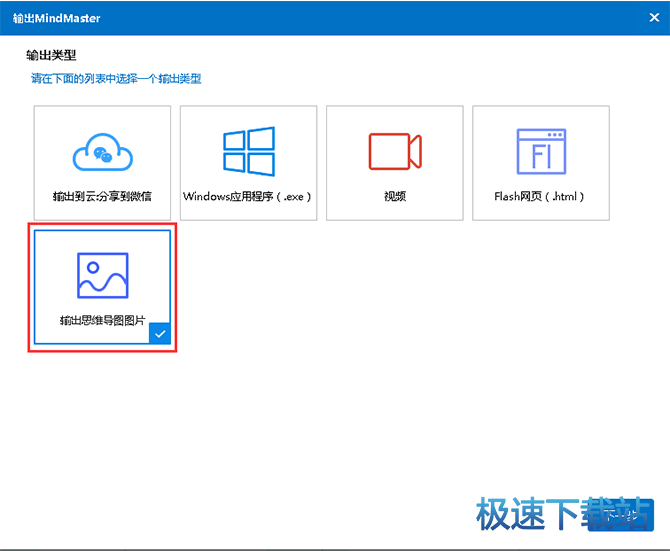
Task: Close the 输出MindMaster dialog
Action: coord(654,18)
